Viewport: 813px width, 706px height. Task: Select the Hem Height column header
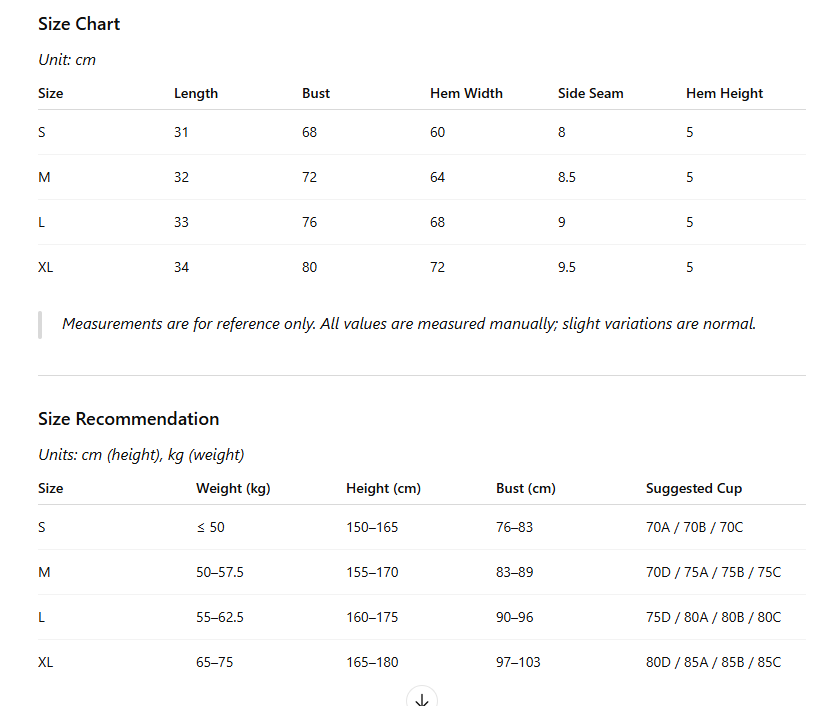tap(724, 93)
